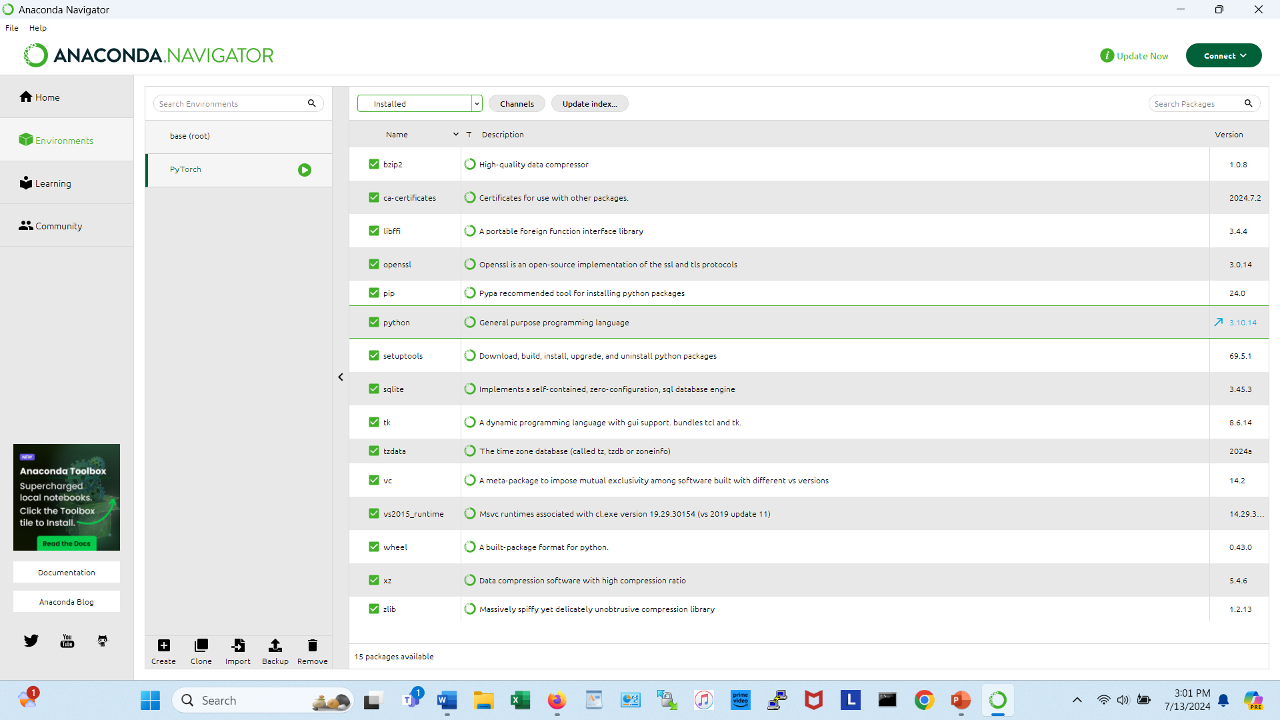Click the Remove environment trash icon
This screenshot has height=720, width=1280.
[312, 646]
